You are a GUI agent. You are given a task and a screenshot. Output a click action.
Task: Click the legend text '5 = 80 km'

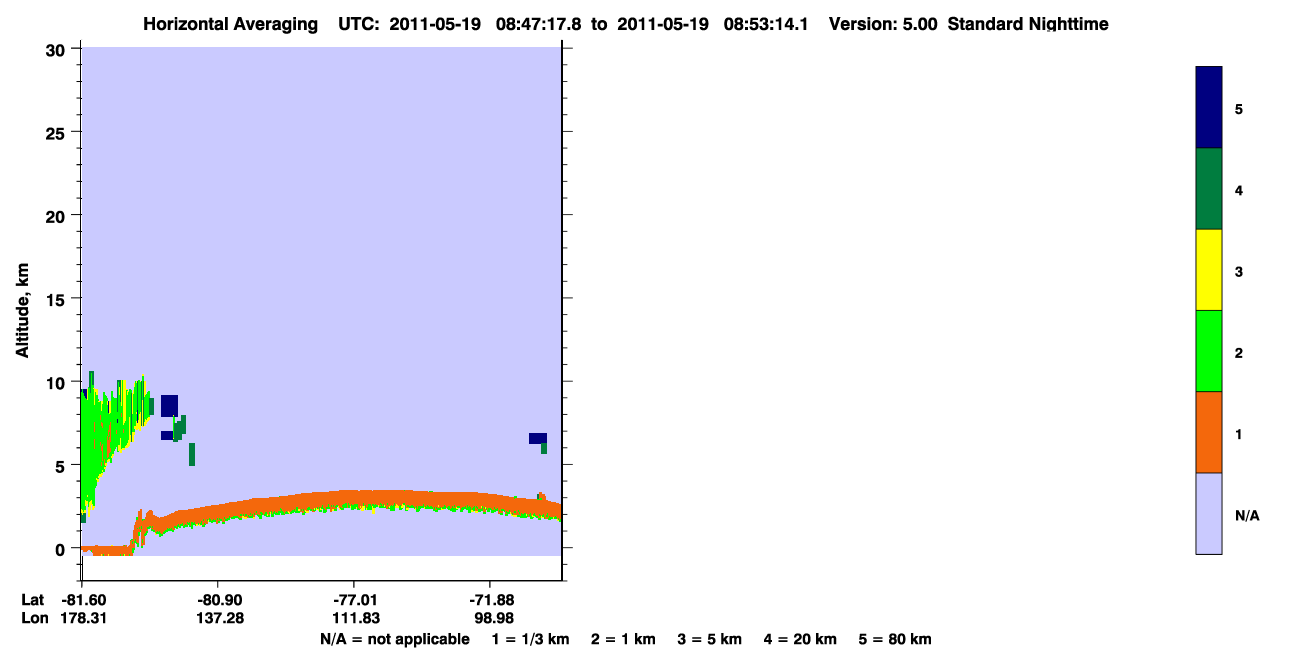[895, 639]
